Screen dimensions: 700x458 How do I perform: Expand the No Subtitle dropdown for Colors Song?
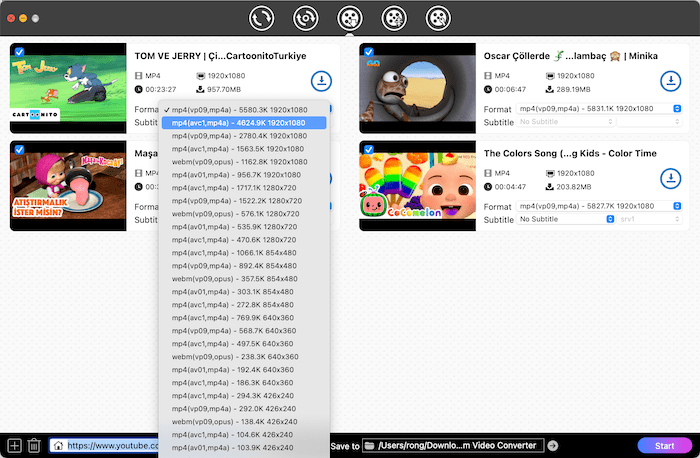click(x=565, y=219)
